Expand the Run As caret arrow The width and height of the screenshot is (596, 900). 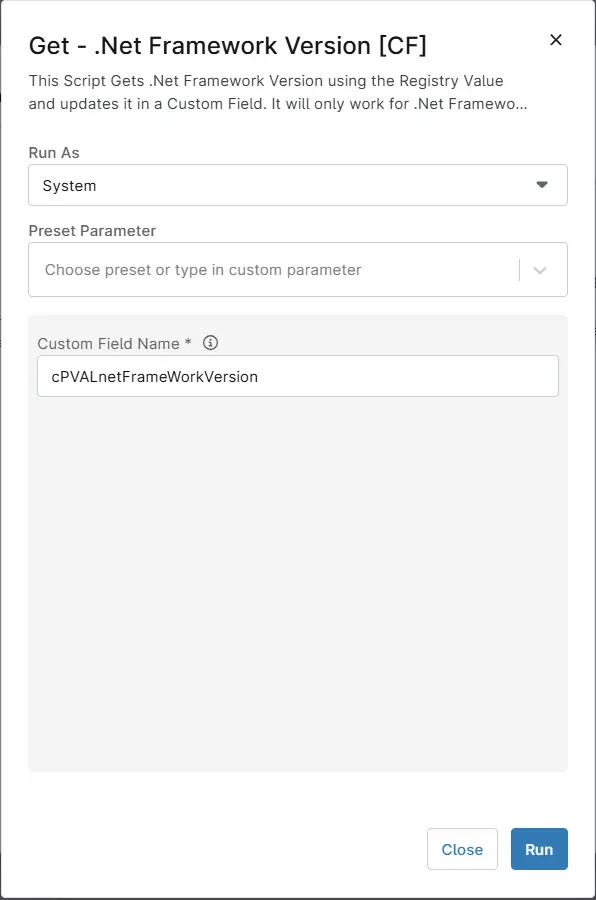click(x=541, y=185)
